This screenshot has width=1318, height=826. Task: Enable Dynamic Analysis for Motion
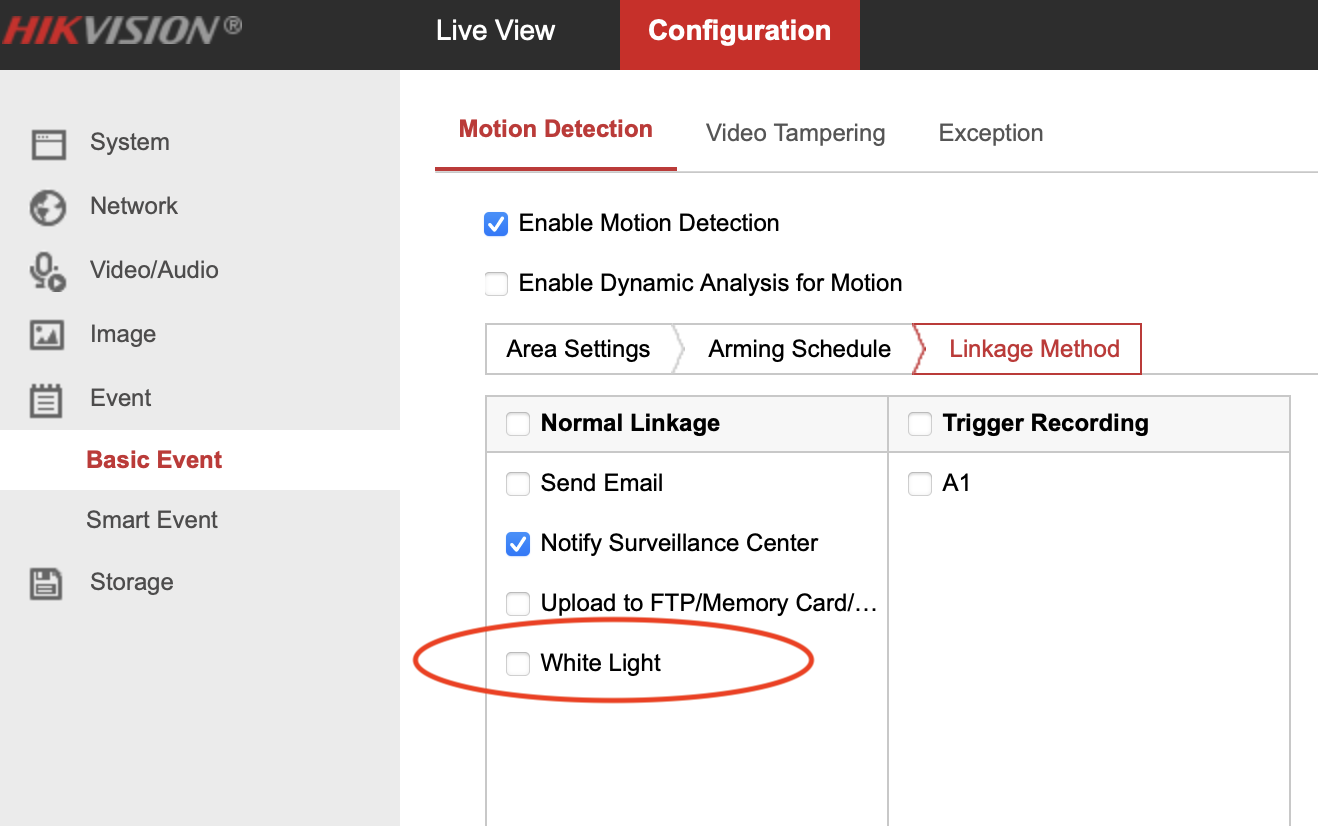point(496,284)
